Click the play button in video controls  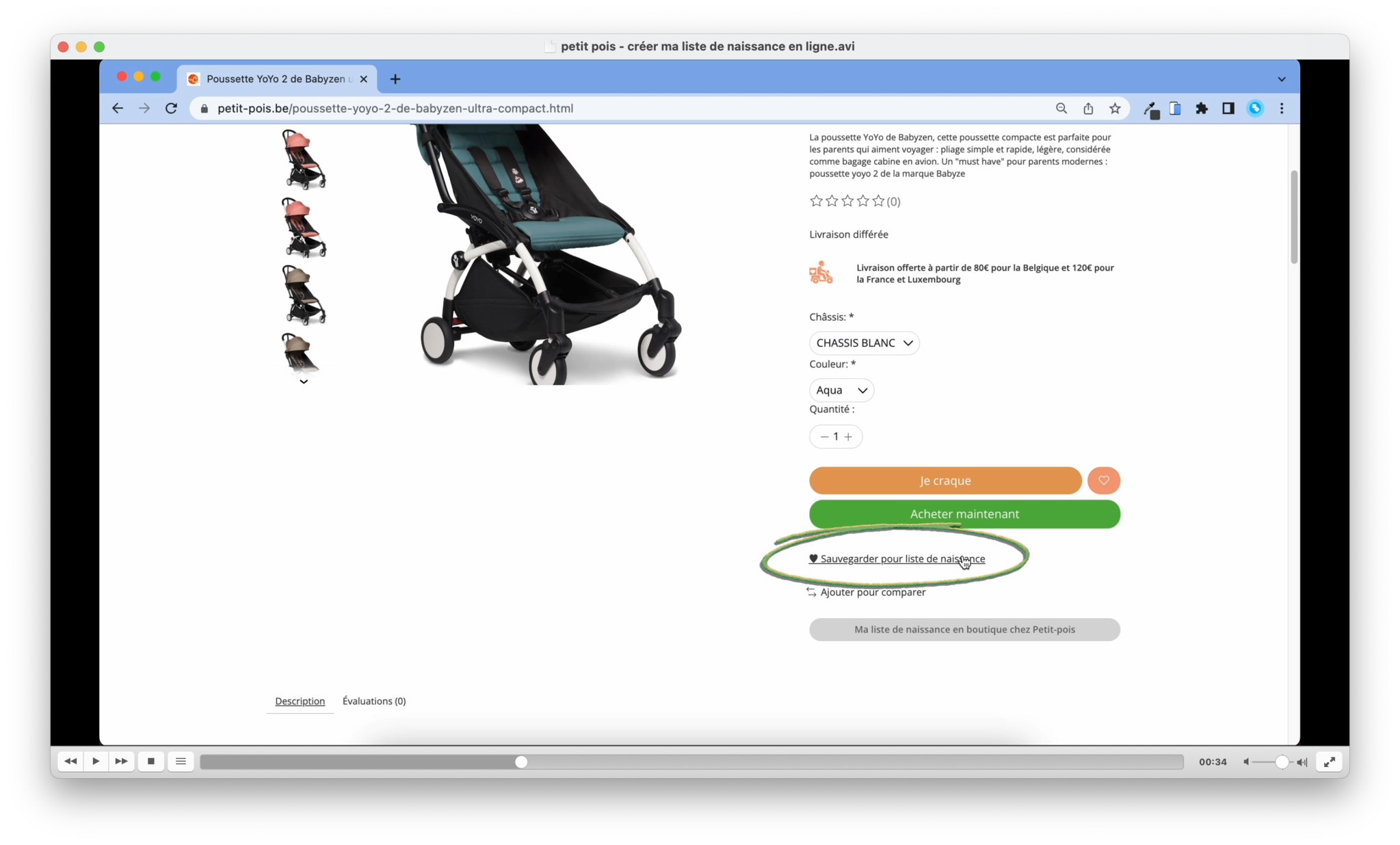pos(95,761)
